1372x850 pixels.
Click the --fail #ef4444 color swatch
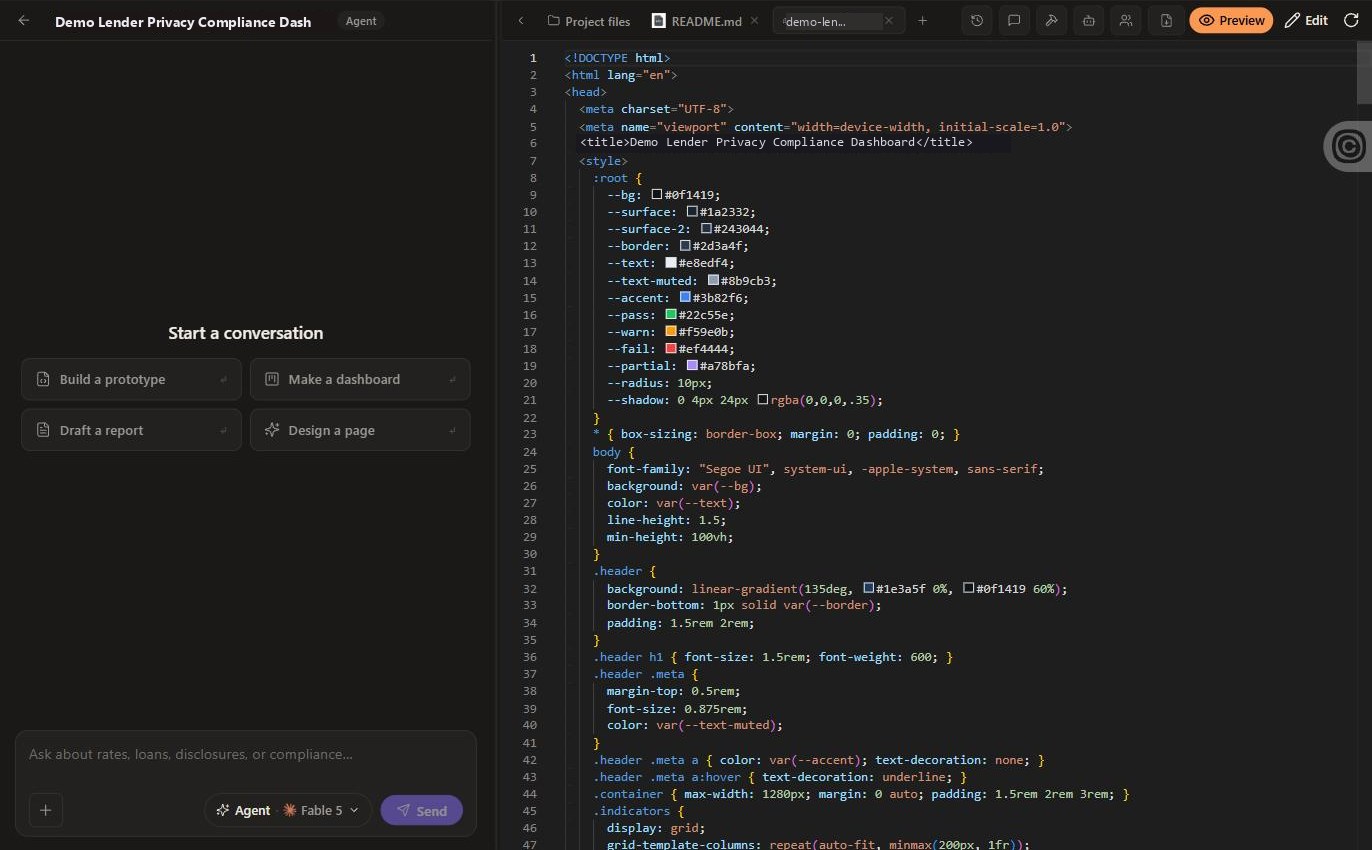pos(671,349)
